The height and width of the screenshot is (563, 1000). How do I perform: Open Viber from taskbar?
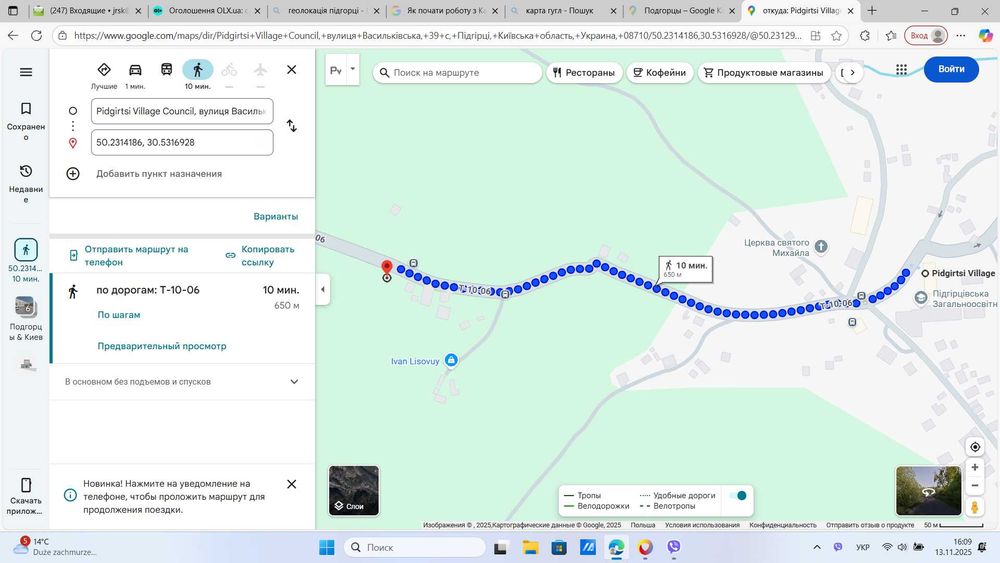point(673,547)
